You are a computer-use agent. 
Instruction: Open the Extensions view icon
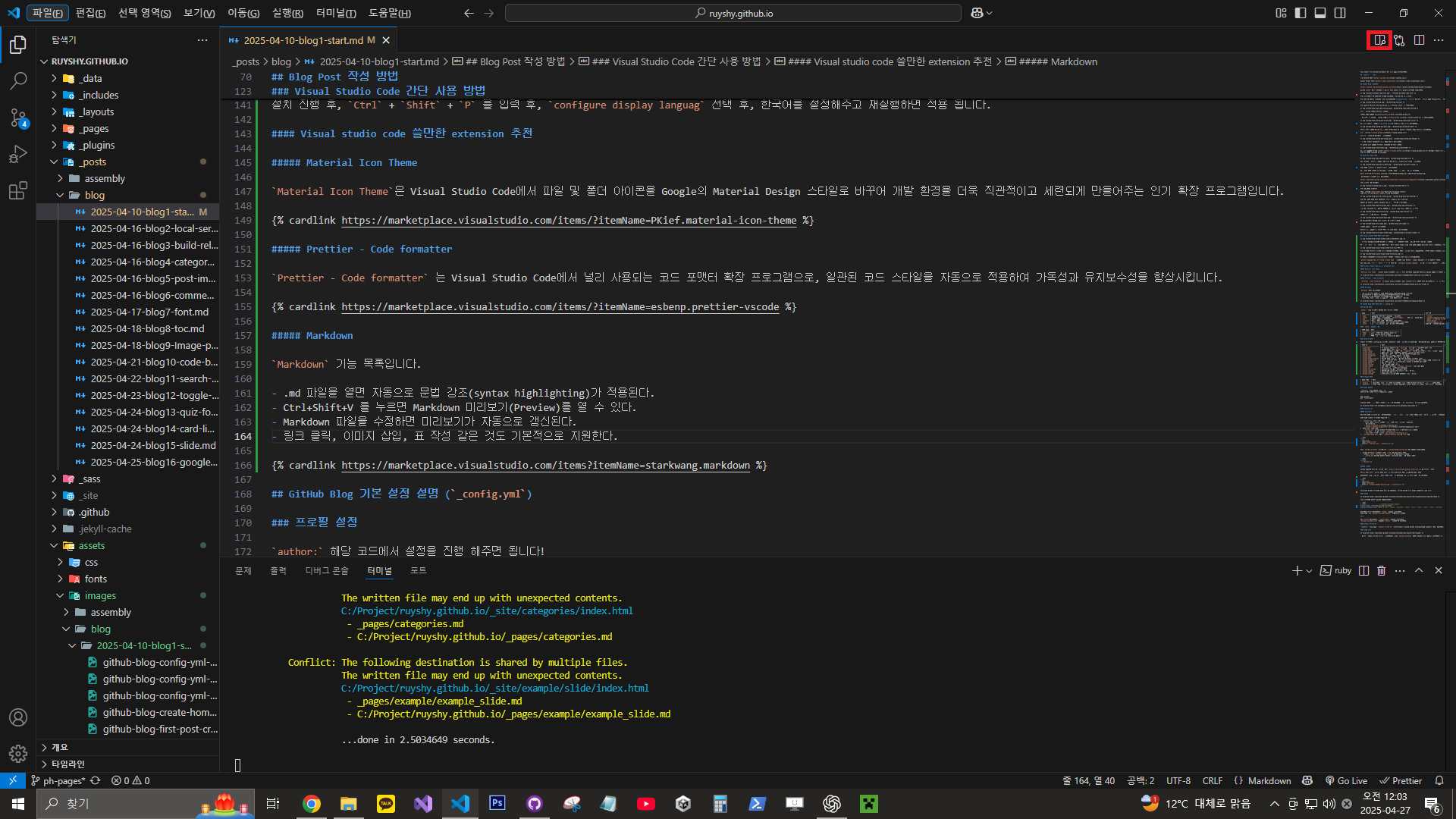point(18,191)
